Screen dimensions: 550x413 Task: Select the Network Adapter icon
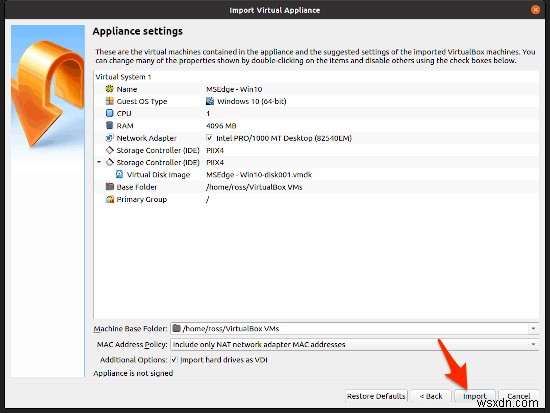point(109,138)
